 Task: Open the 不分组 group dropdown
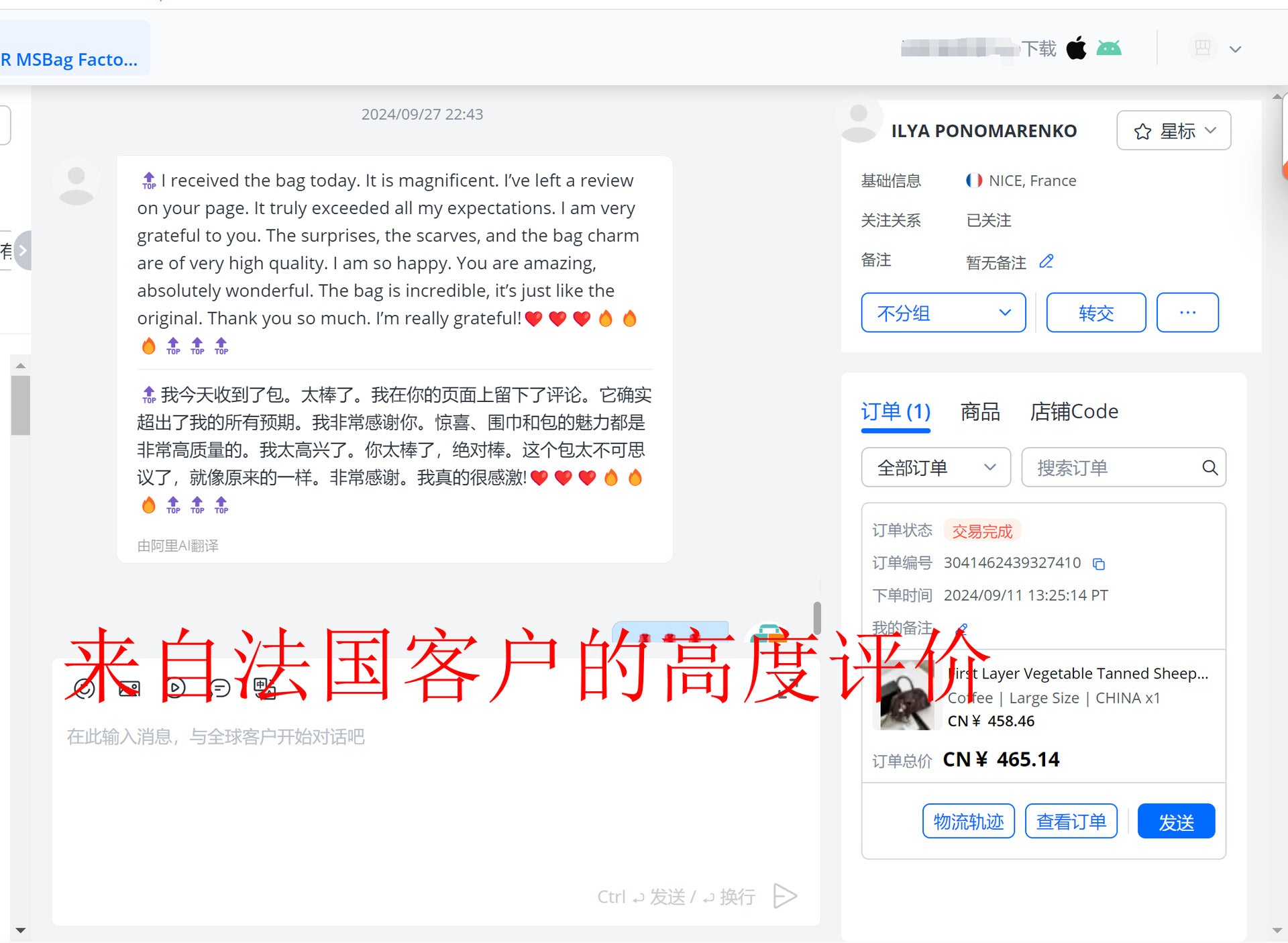(x=943, y=312)
